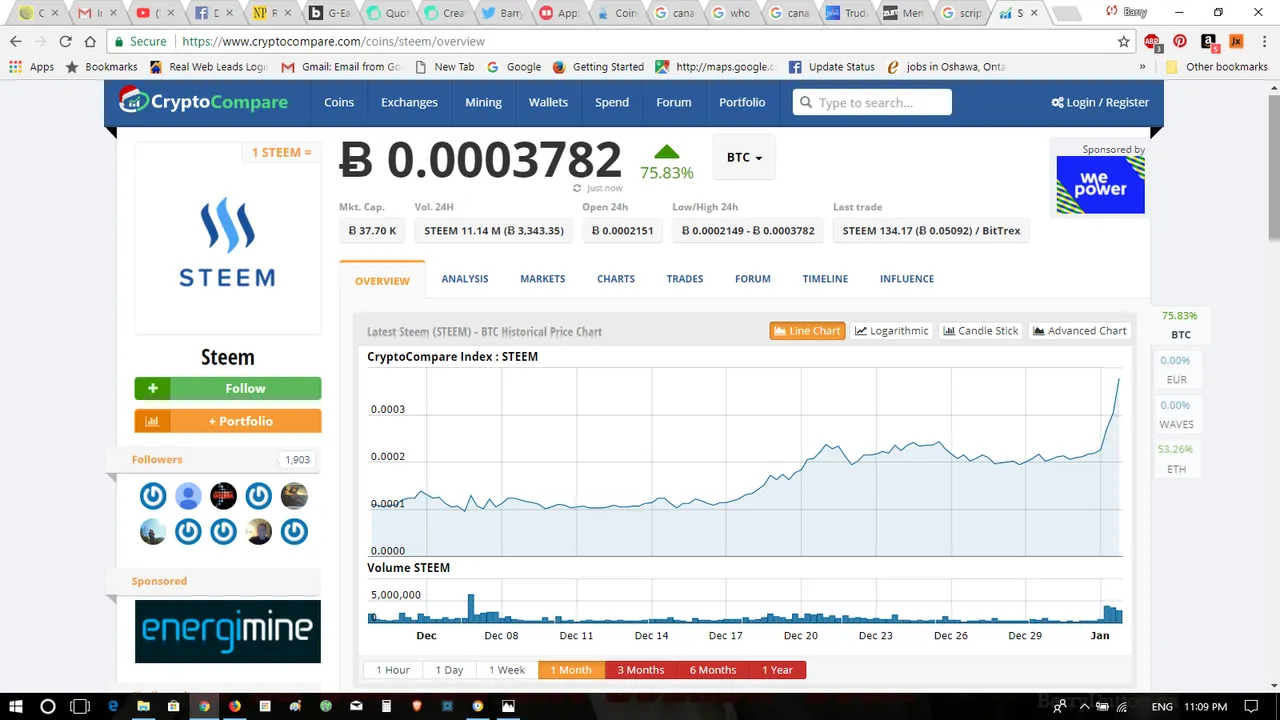
Task: Go back in the browser
Action: click(x=15, y=41)
